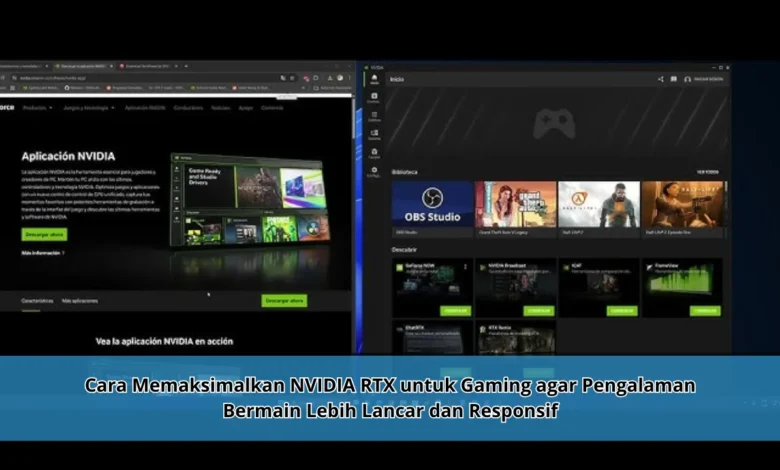Image resolution: width=780 pixels, height=470 pixels.
Task: Open the Controladores icon in NVIDIA app sidebar
Action: pos(374,97)
